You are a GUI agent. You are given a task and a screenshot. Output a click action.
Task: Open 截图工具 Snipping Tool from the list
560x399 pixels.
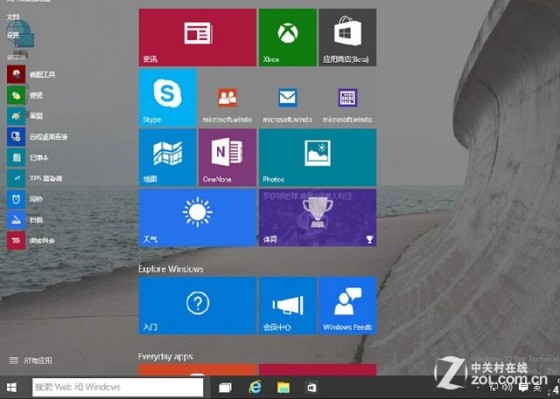(x=31, y=74)
